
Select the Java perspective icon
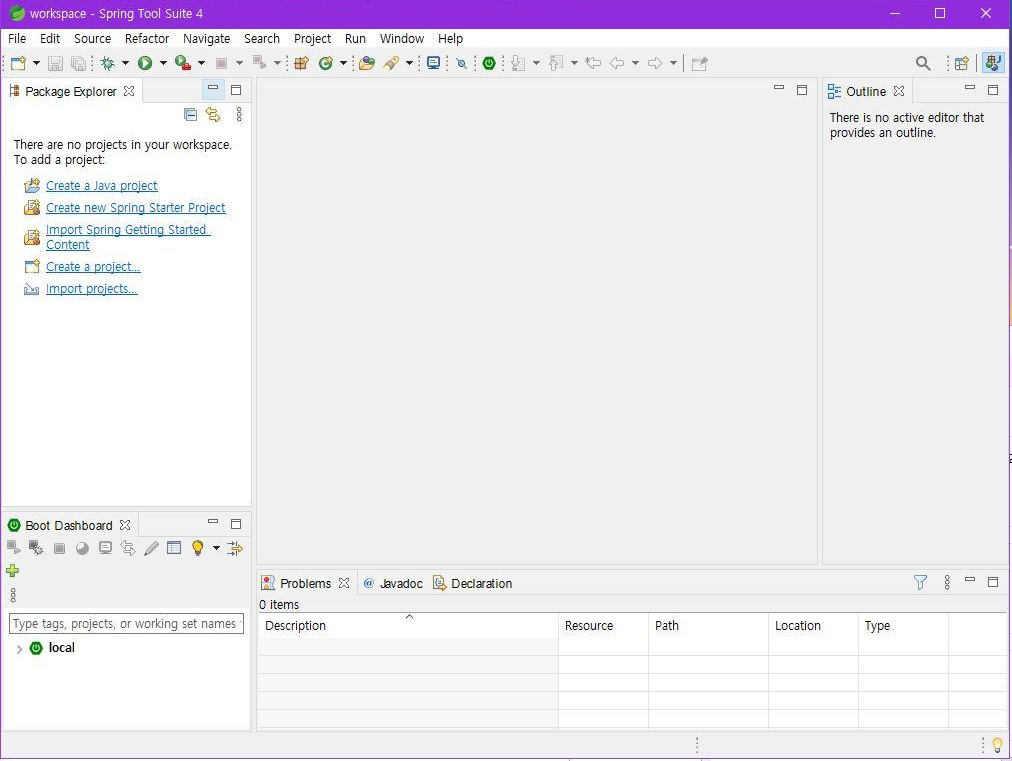993,63
